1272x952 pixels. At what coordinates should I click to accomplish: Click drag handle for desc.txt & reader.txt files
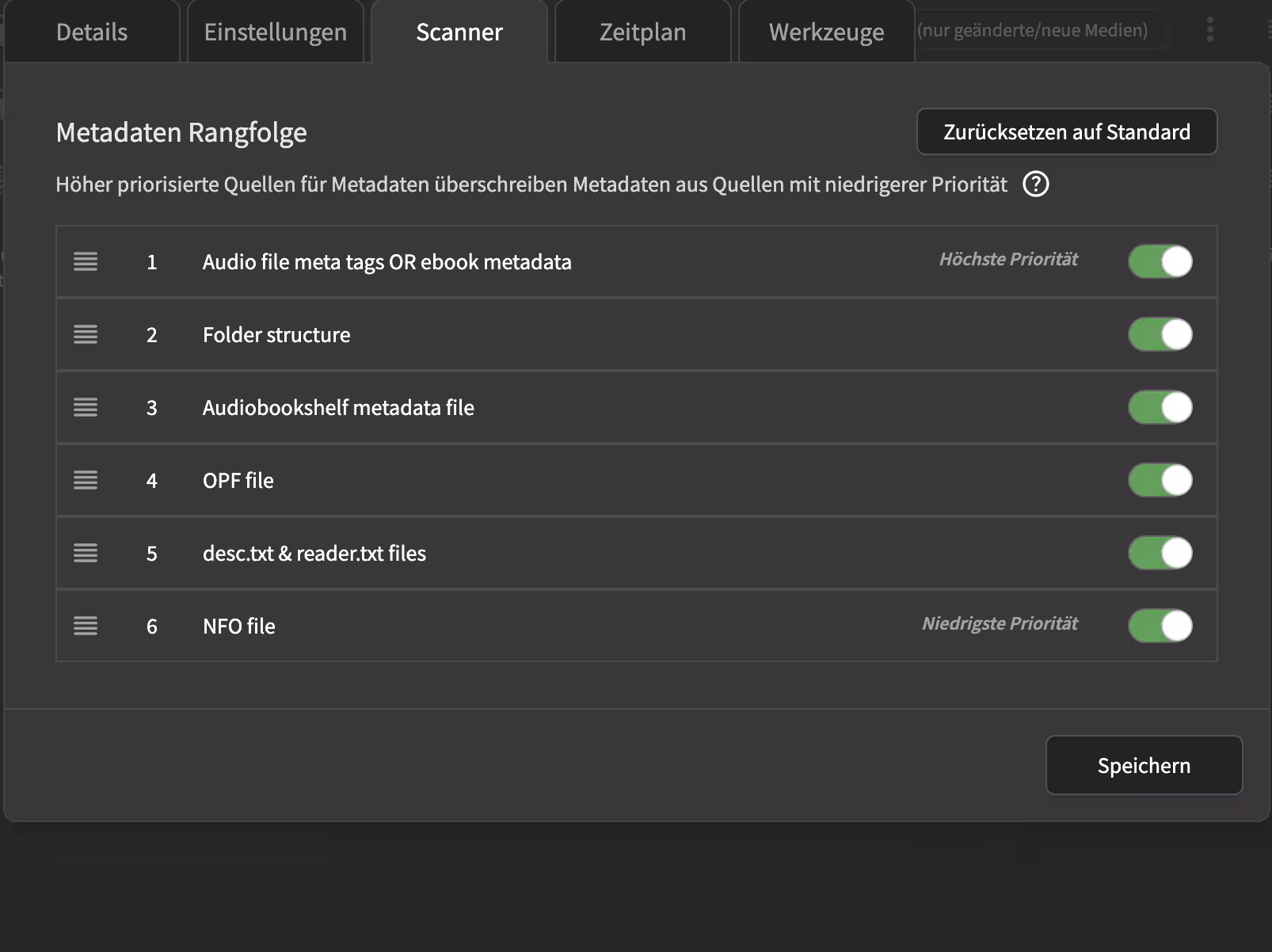tap(86, 553)
